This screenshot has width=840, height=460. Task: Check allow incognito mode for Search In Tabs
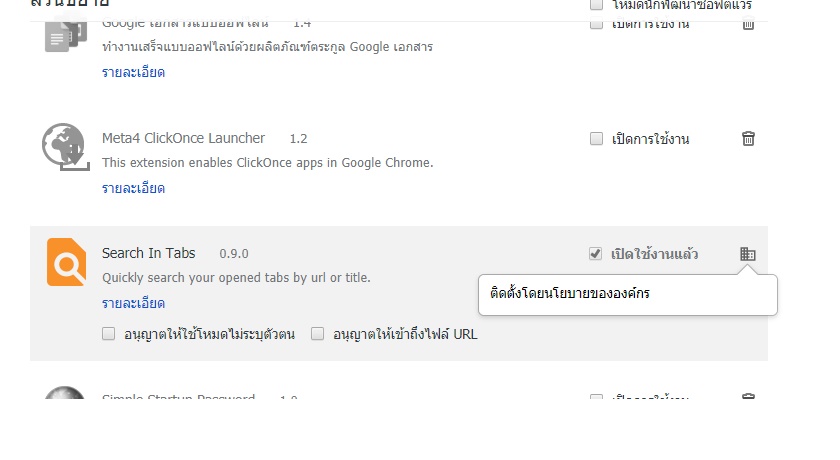pos(108,334)
